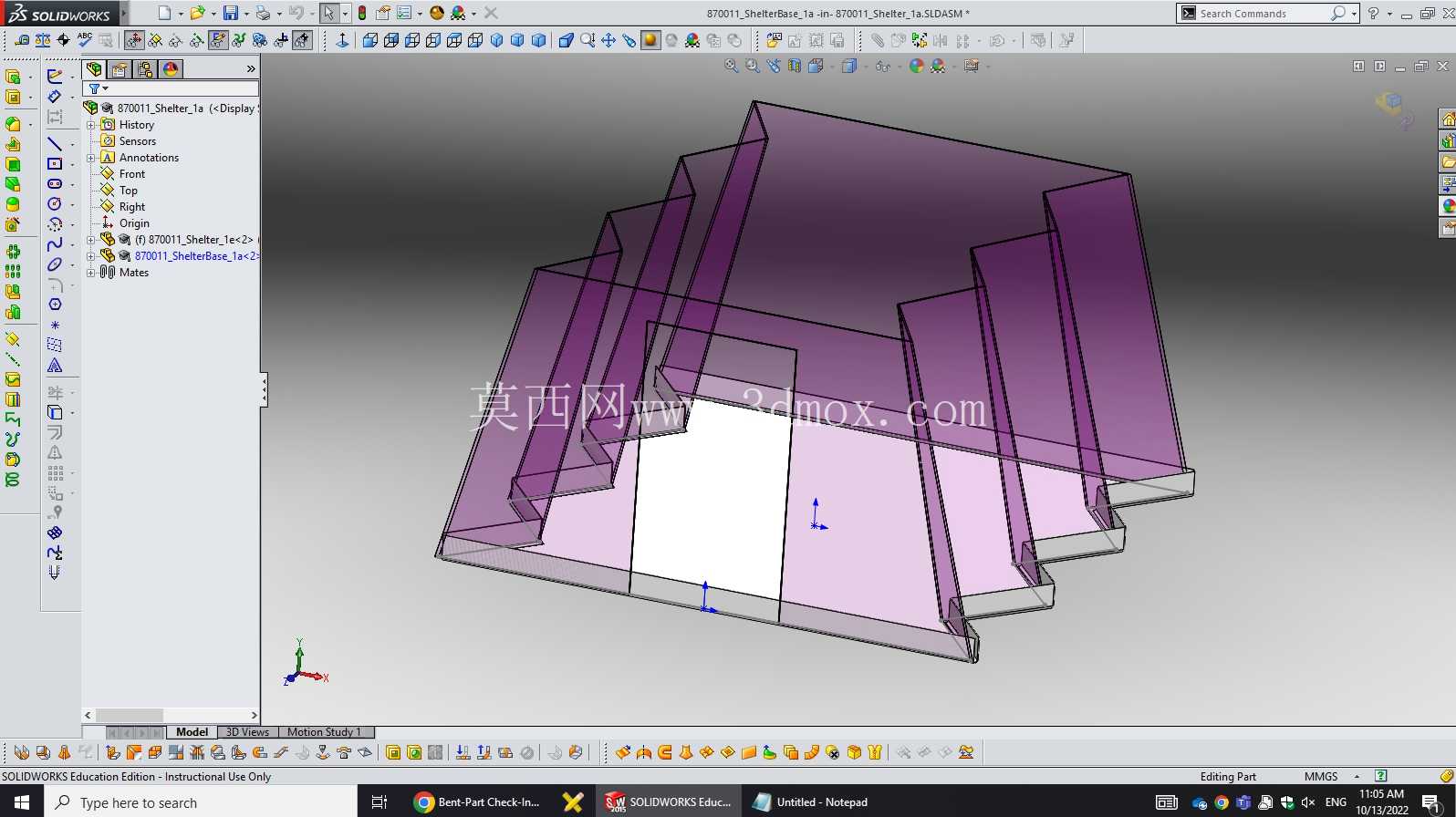Click the Save disk icon
Image resolution: width=1456 pixels, height=817 pixels.
click(x=231, y=13)
